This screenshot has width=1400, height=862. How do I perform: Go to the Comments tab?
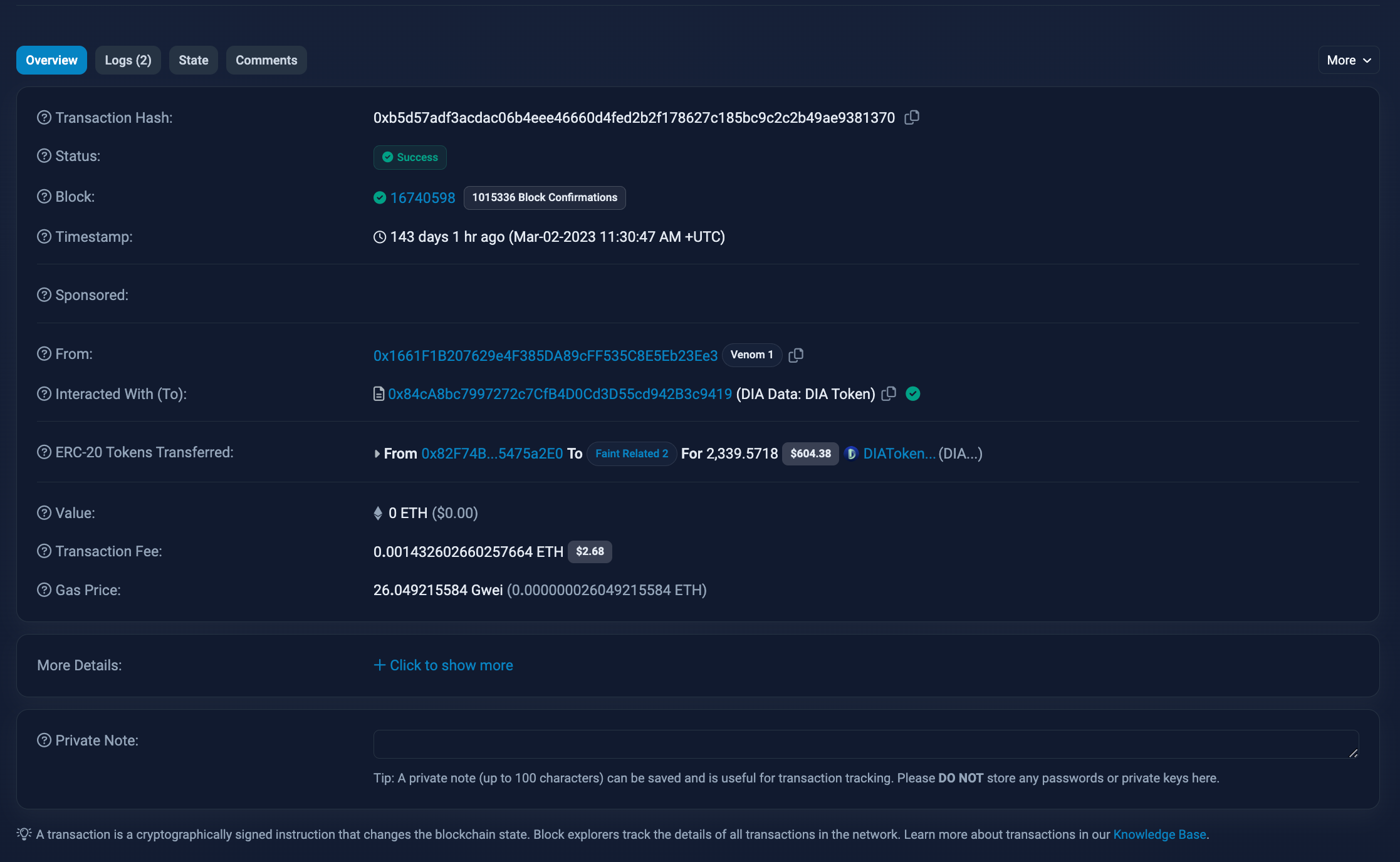tap(266, 60)
